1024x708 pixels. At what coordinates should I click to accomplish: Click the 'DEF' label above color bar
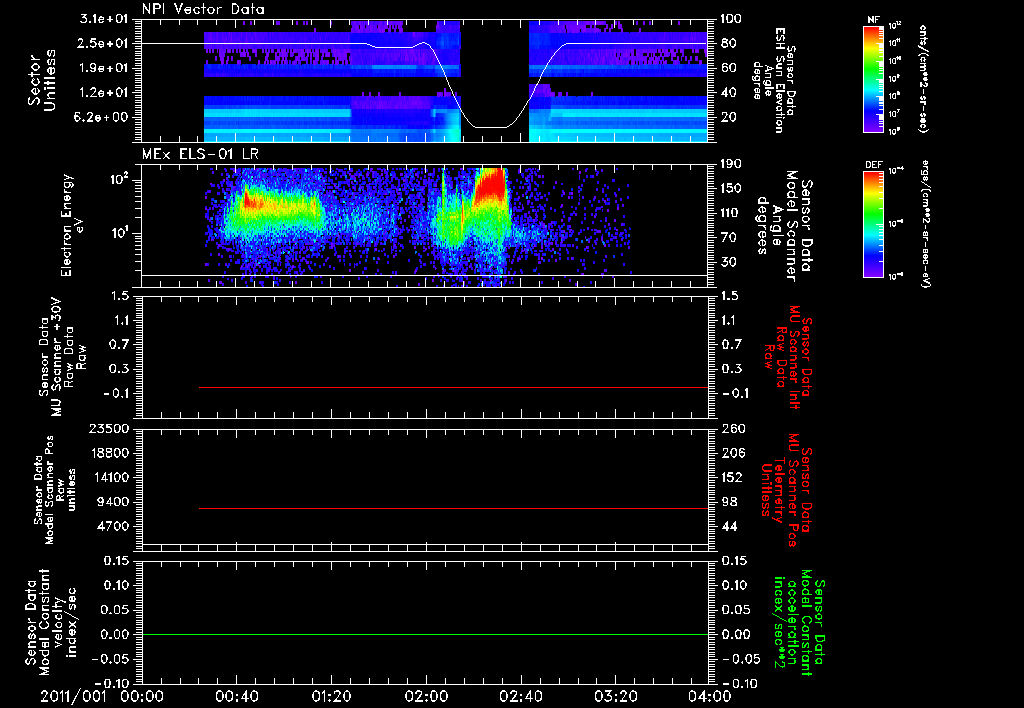click(x=873, y=165)
